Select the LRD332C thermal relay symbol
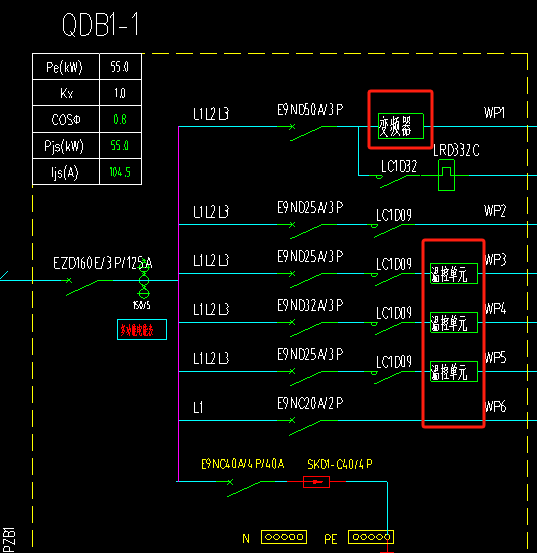This screenshot has width=537, height=553. point(446,175)
